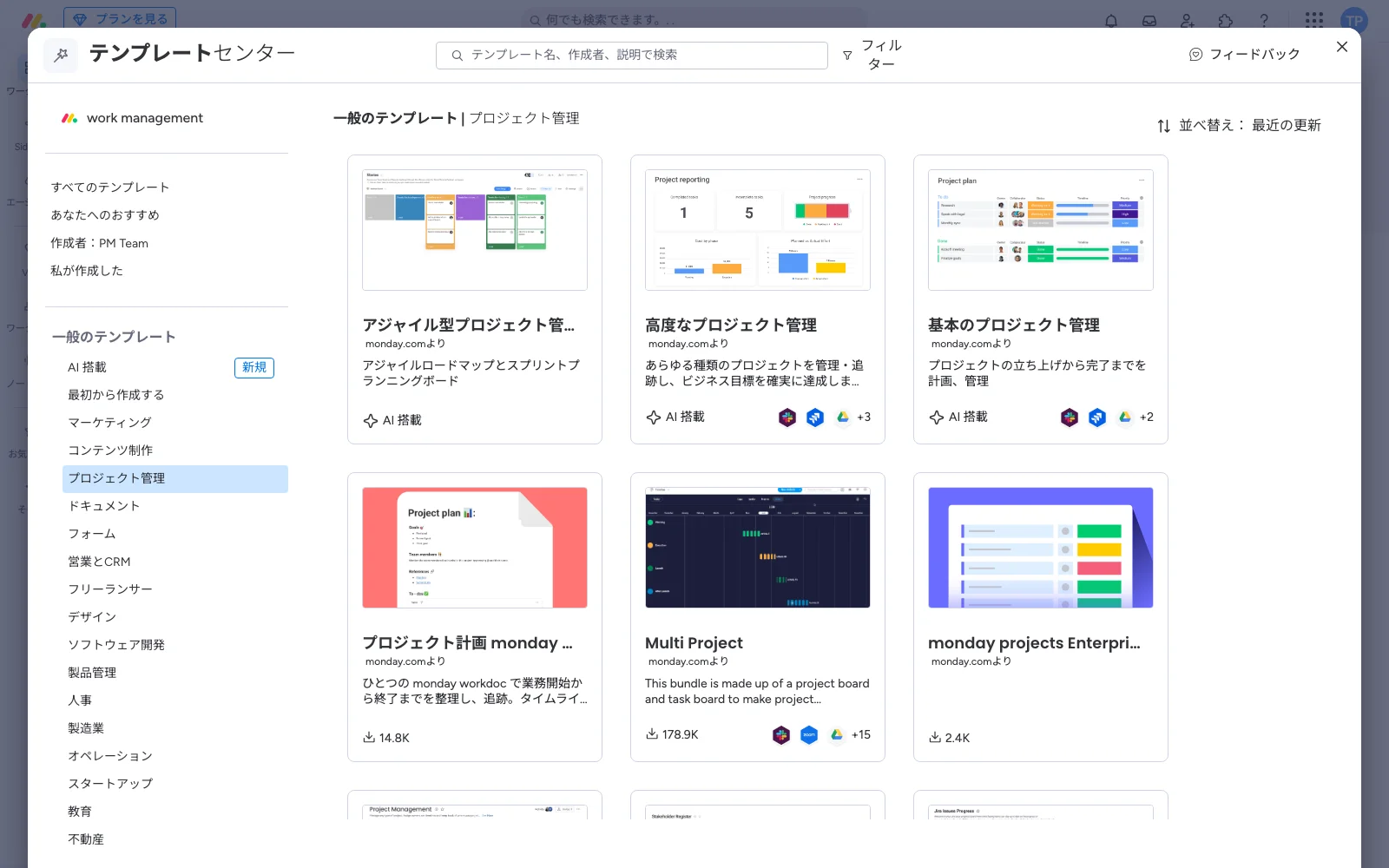The image size is (1389, 868).
Task: Click the feedback smiley icon
Action: pyautogui.click(x=1195, y=55)
